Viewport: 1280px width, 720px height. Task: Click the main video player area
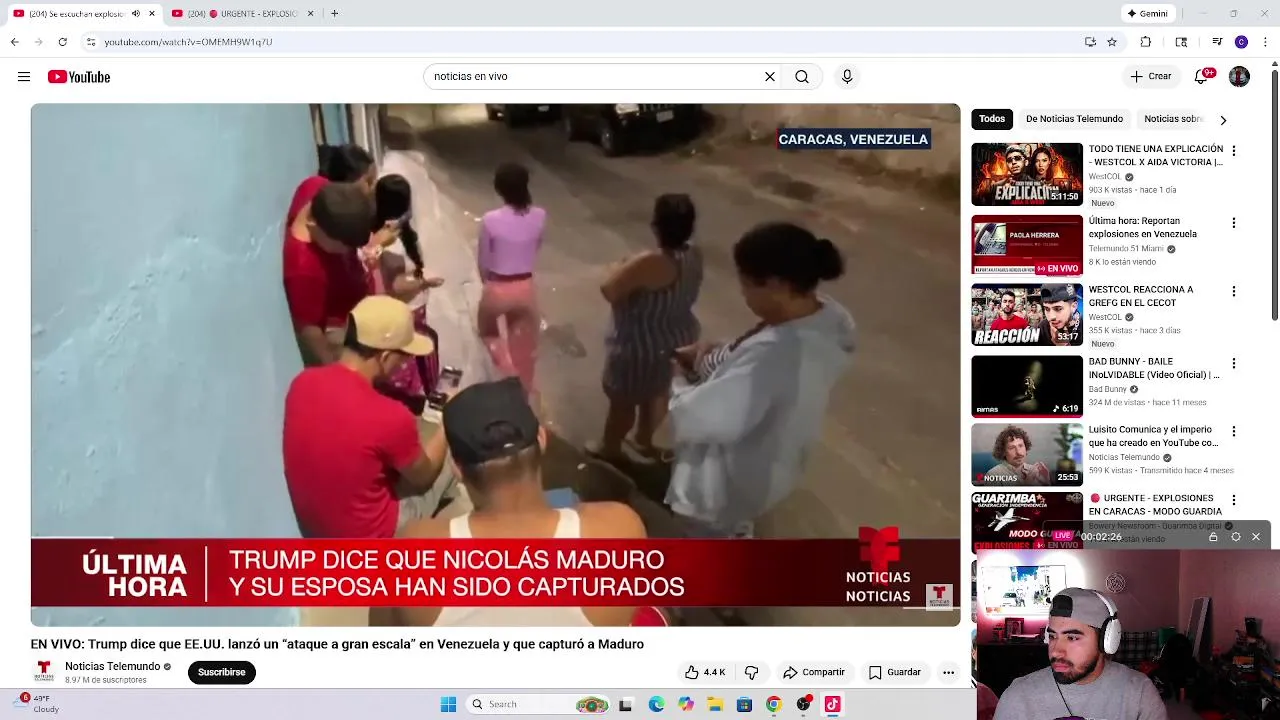495,365
